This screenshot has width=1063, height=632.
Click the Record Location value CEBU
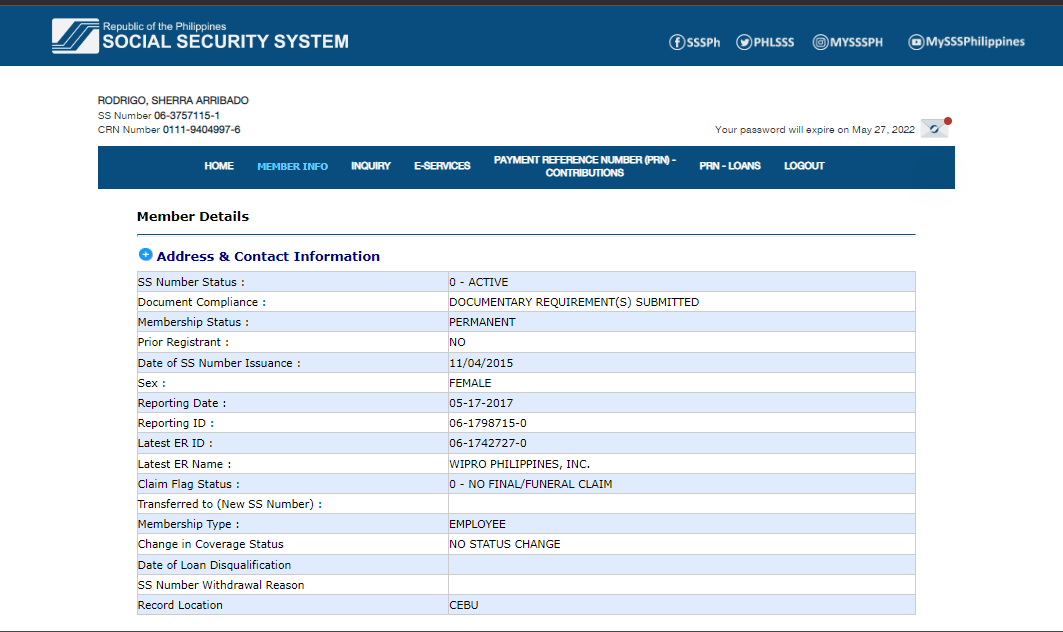tap(464, 605)
